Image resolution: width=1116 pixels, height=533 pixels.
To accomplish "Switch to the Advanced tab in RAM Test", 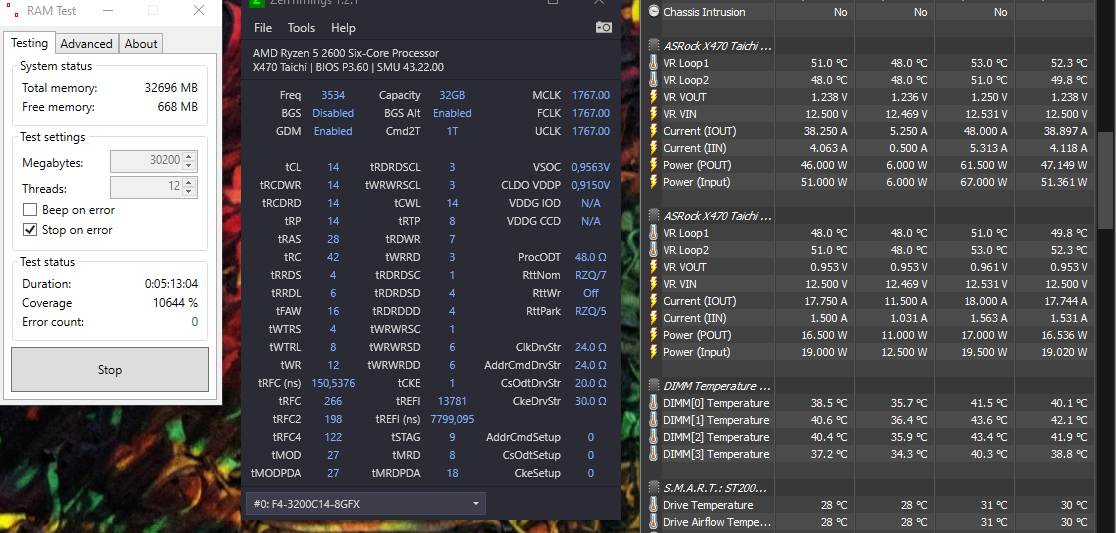I will pyautogui.click(x=86, y=44).
